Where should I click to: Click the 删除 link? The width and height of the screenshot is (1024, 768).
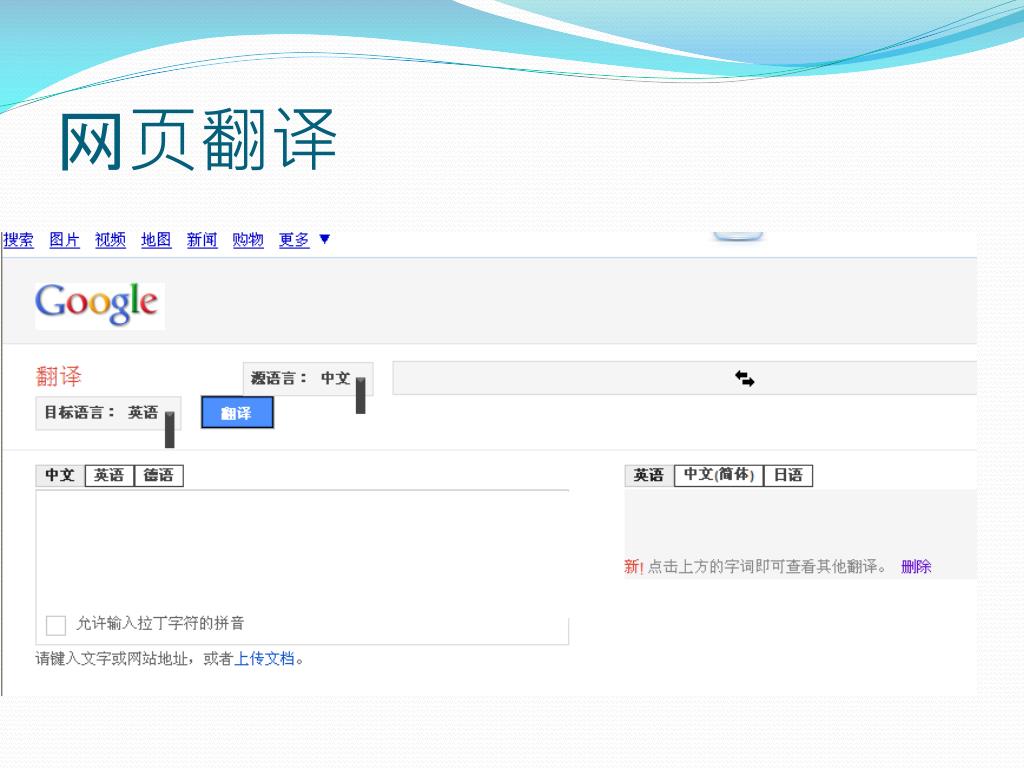click(916, 566)
